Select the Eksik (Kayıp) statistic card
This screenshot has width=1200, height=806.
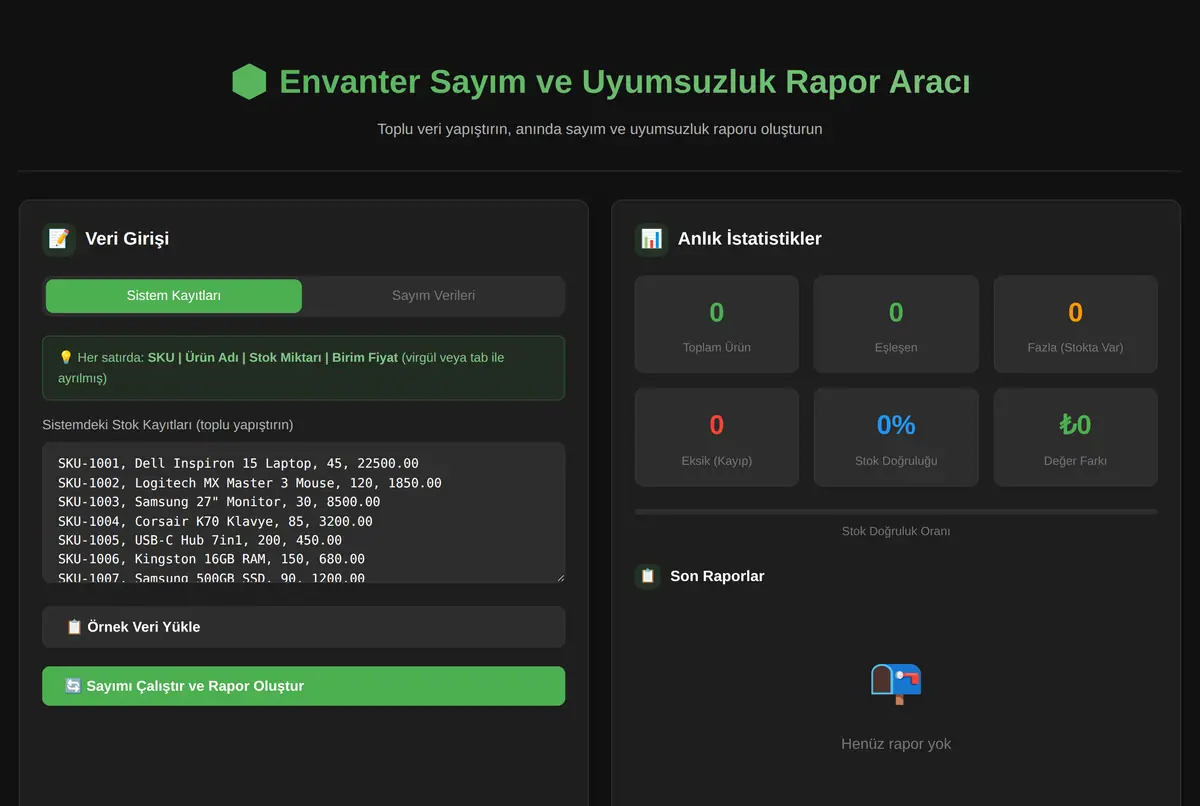coord(717,438)
